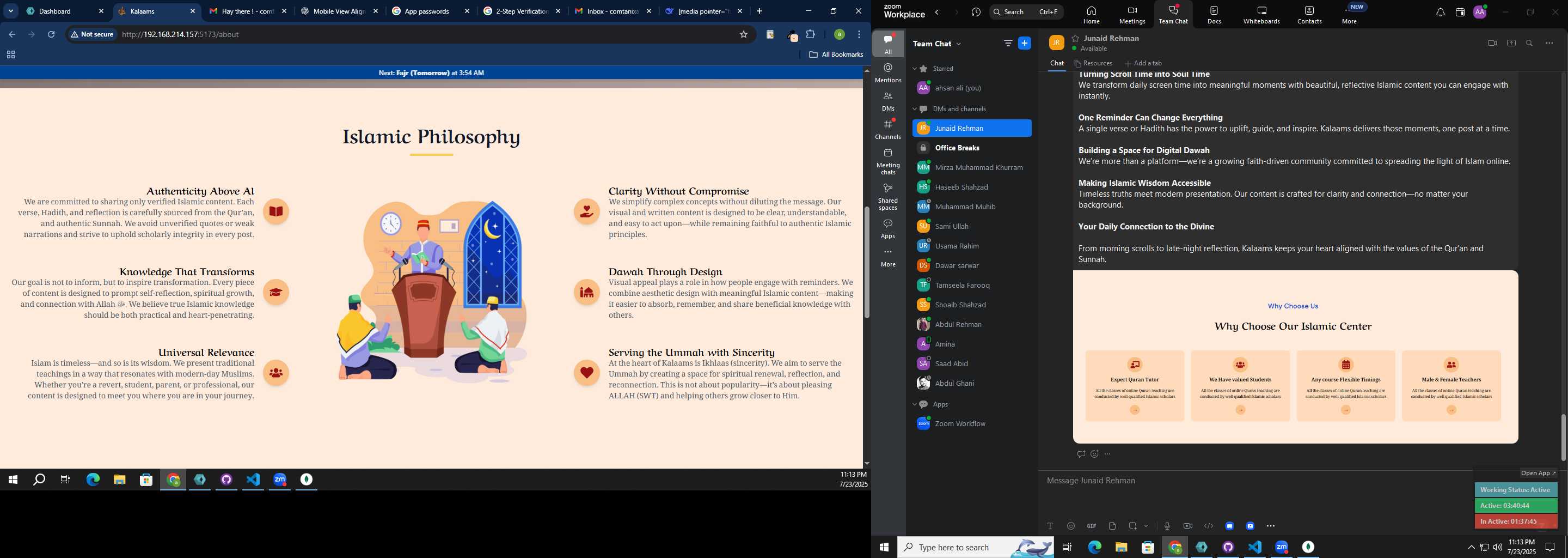Open chat with Mirza Muhammad Khurram
This screenshot has width=1568, height=558.
(971, 167)
